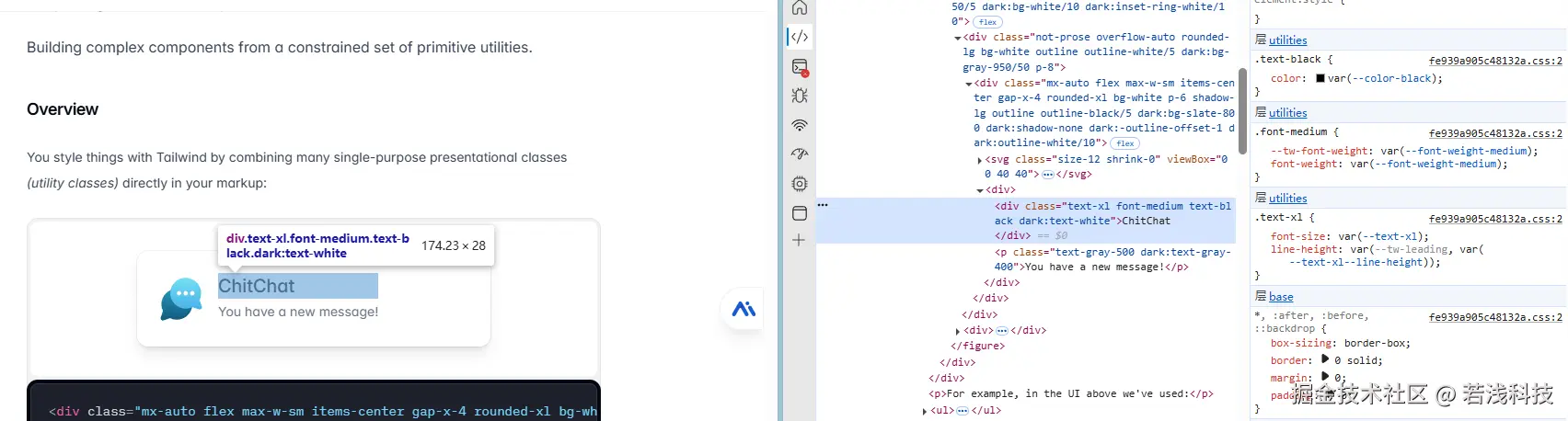Click the font-size var(--text-xl) declaration

coord(1350,236)
